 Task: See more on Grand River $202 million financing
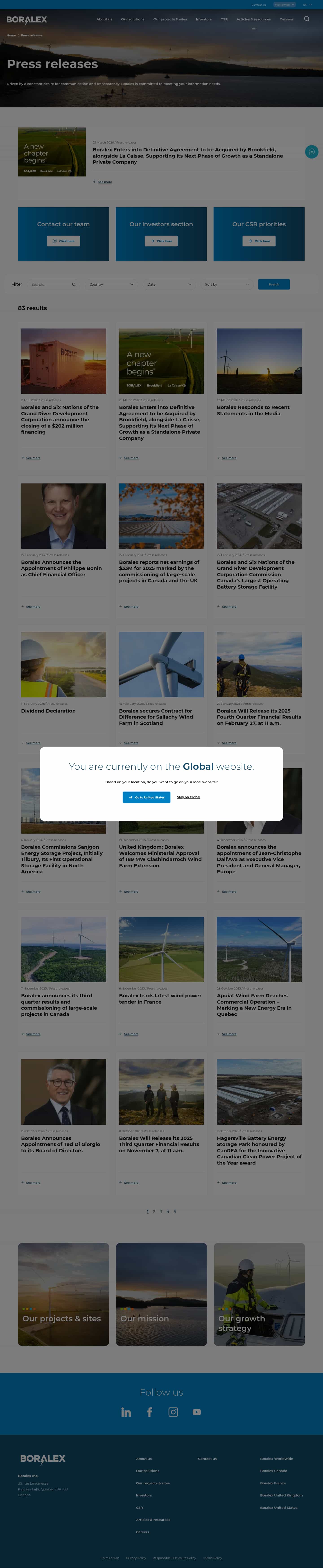point(31,458)
